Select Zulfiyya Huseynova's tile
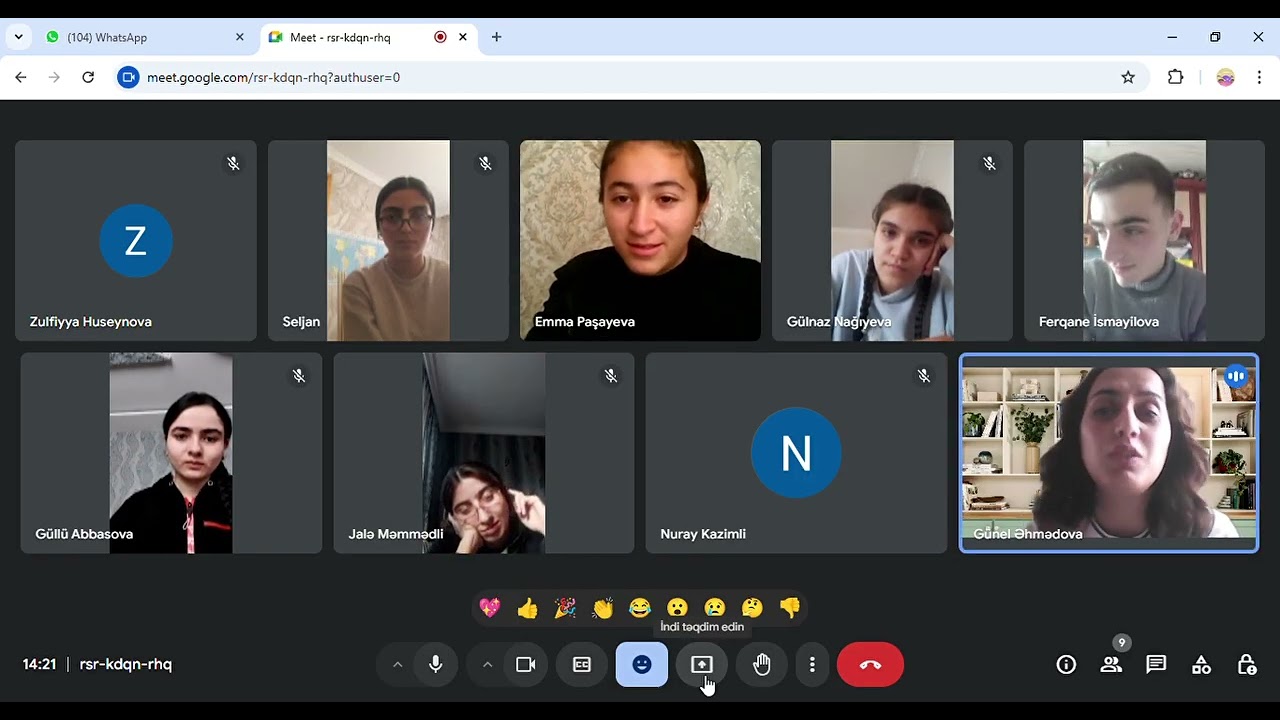This screenshot has width=1280, height=720. point(136,240)
